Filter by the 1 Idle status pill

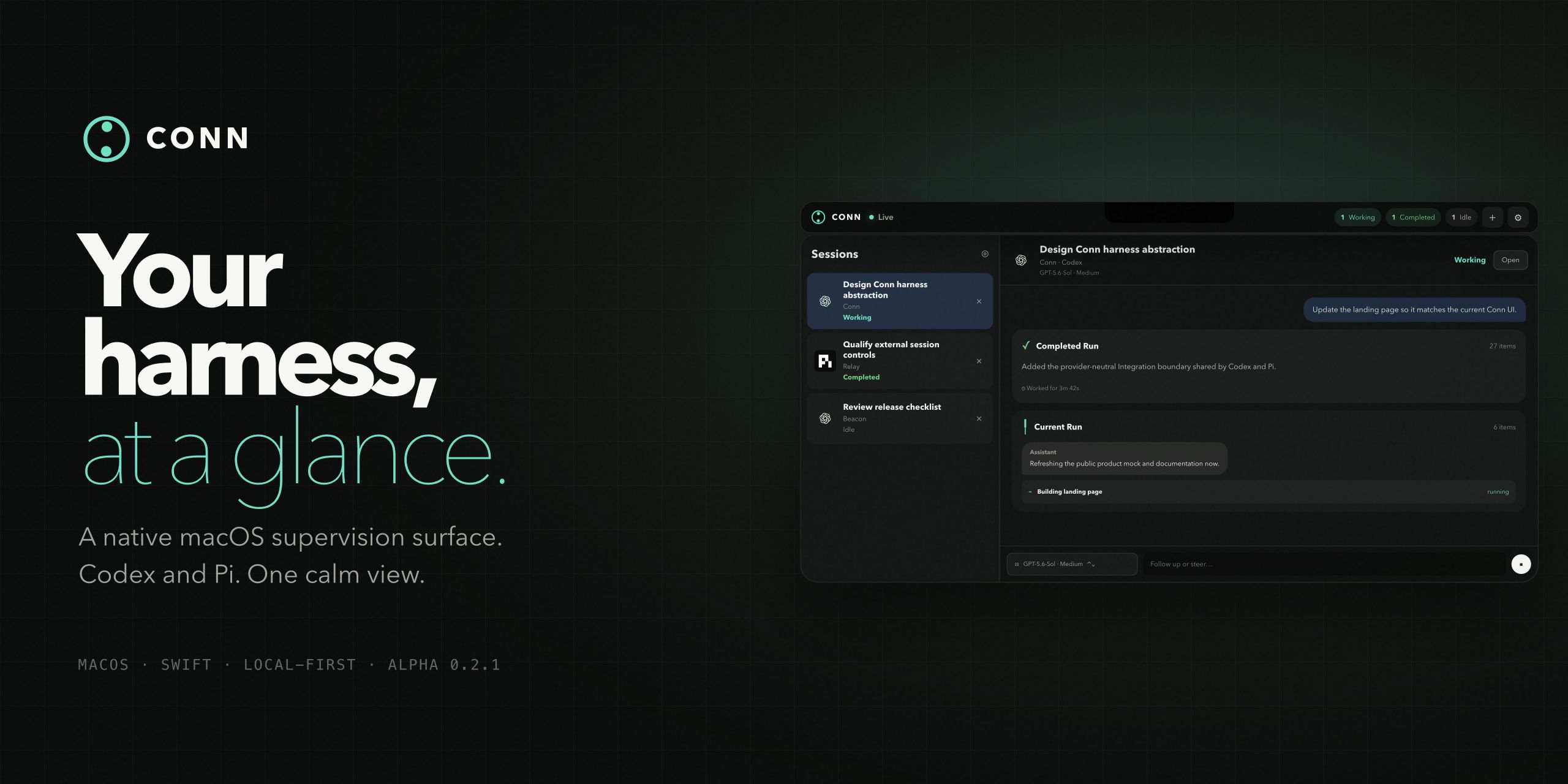pos(1461,217)
